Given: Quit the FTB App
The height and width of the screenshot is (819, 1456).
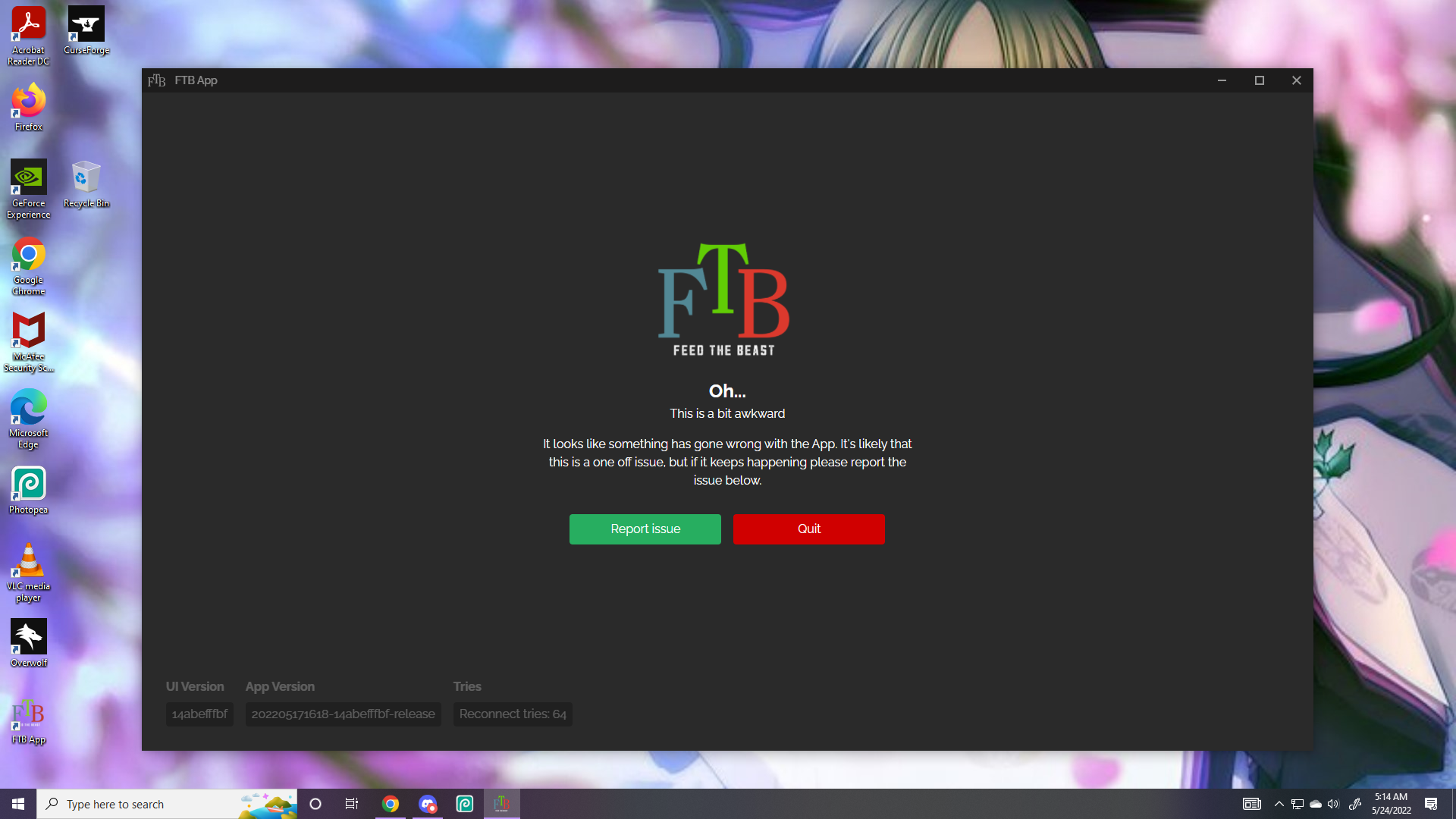Looking at the screenshot, I should (x=808, y=529).
